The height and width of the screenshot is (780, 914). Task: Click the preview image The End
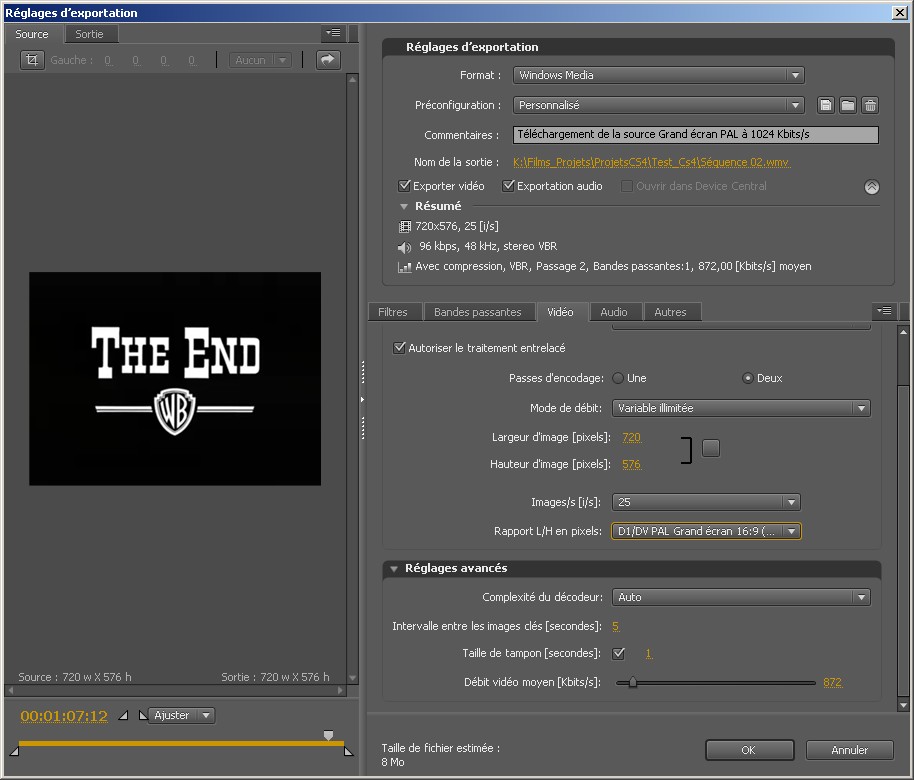[x=175, y=378]
